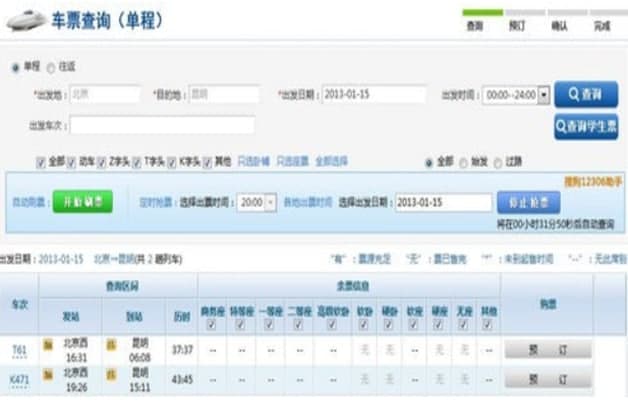Toggle the 动车 checkbox
Image resolution: width=628 pixels, height=403 pixels.
71,162
